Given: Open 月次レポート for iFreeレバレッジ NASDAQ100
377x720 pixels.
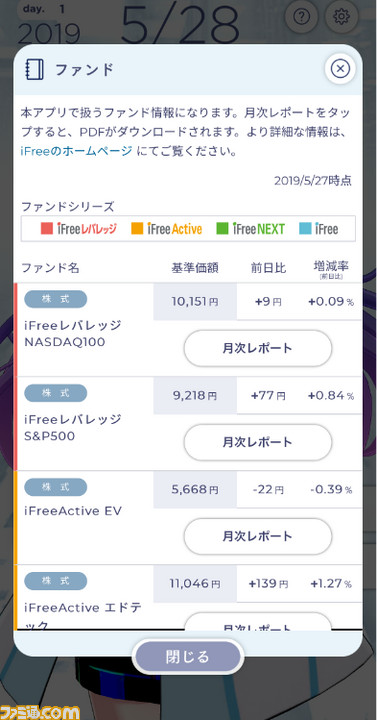Looking at the screenshot, I should point(258,348).
